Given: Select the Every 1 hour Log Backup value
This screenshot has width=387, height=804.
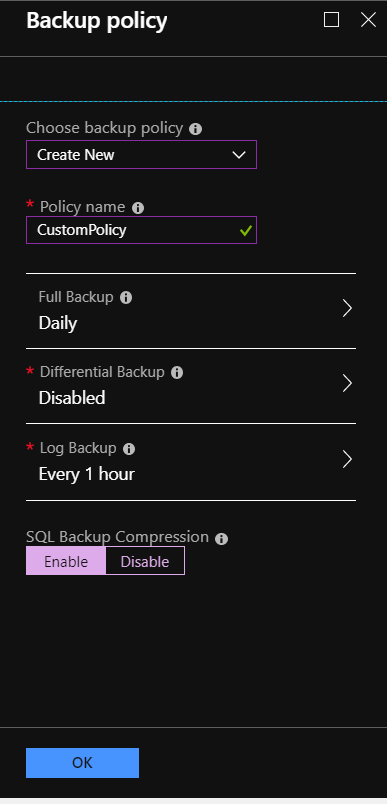Looking at the screenshot, I should [87, 474].
